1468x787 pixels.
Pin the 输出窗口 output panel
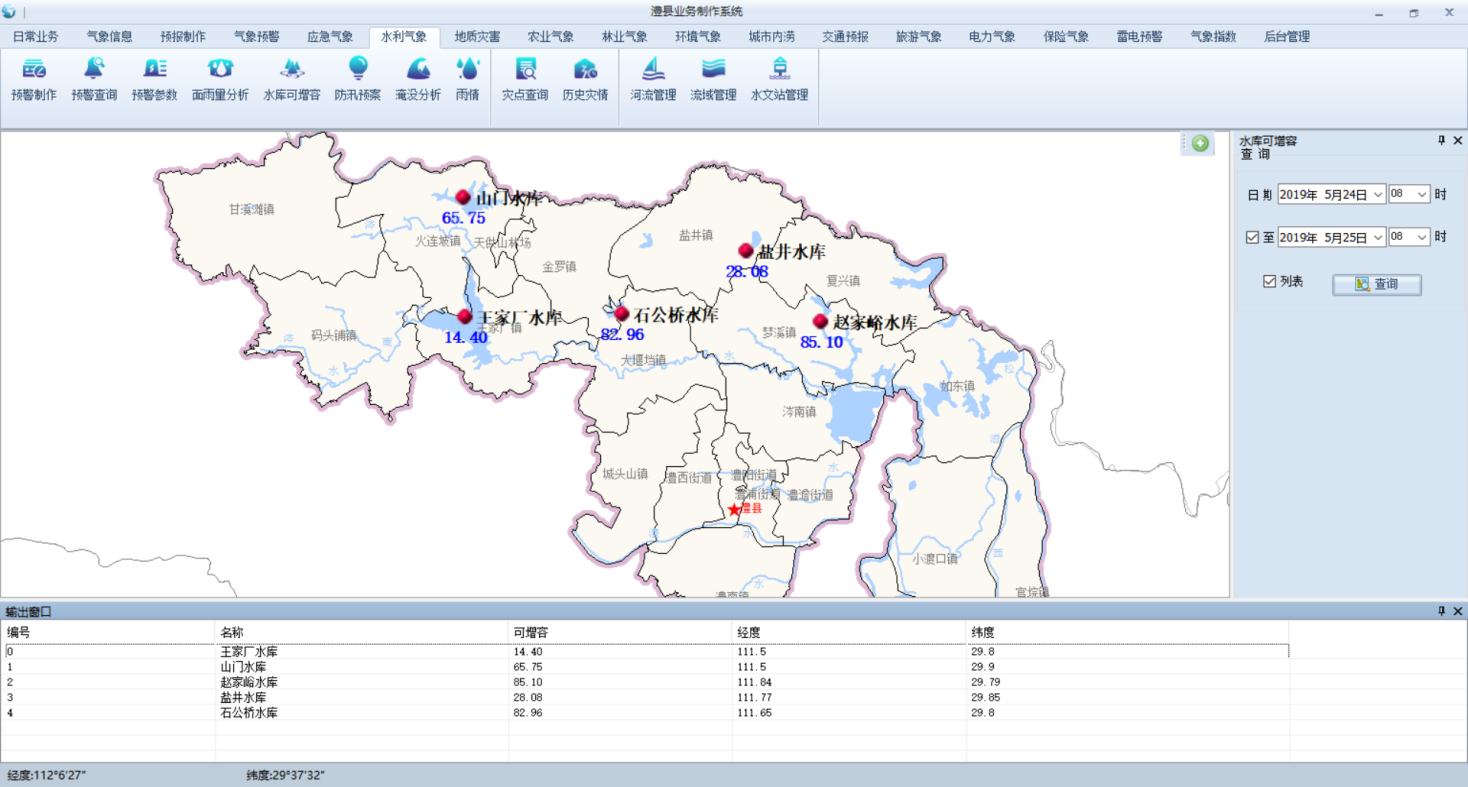tap(1441, 611)
